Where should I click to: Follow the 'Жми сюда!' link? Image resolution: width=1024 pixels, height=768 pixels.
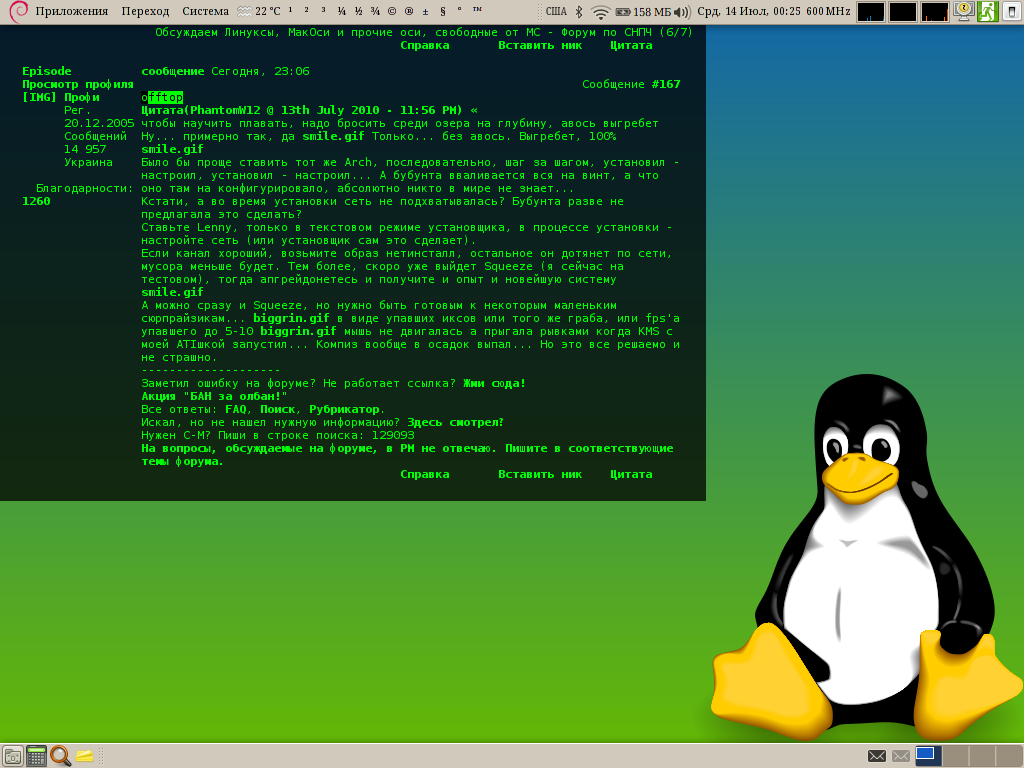[494, 383]
